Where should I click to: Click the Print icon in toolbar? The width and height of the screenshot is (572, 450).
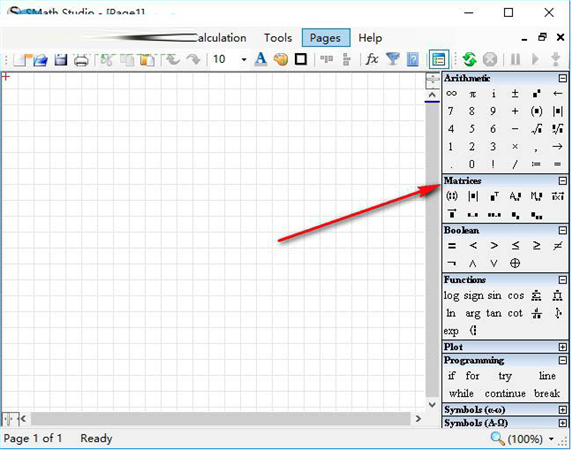coord(81,59)
